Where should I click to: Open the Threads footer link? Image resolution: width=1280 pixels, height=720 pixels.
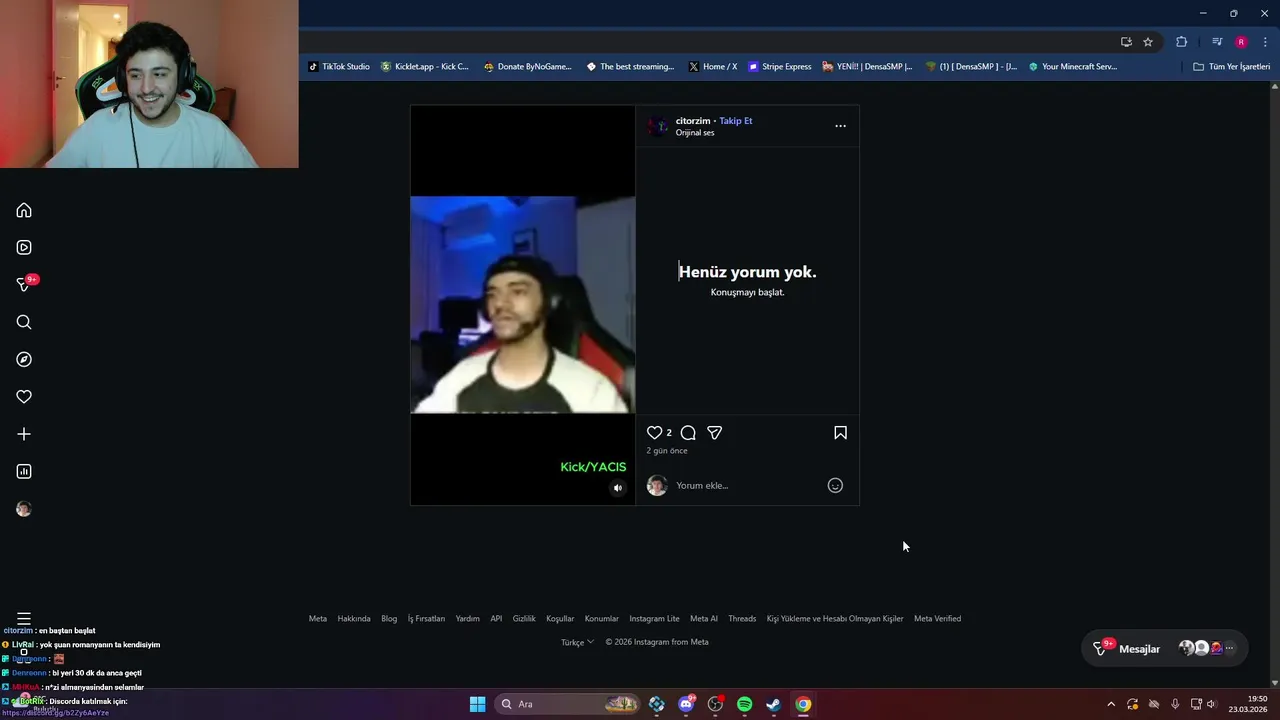pyautogui.click(x=742, y=618)
